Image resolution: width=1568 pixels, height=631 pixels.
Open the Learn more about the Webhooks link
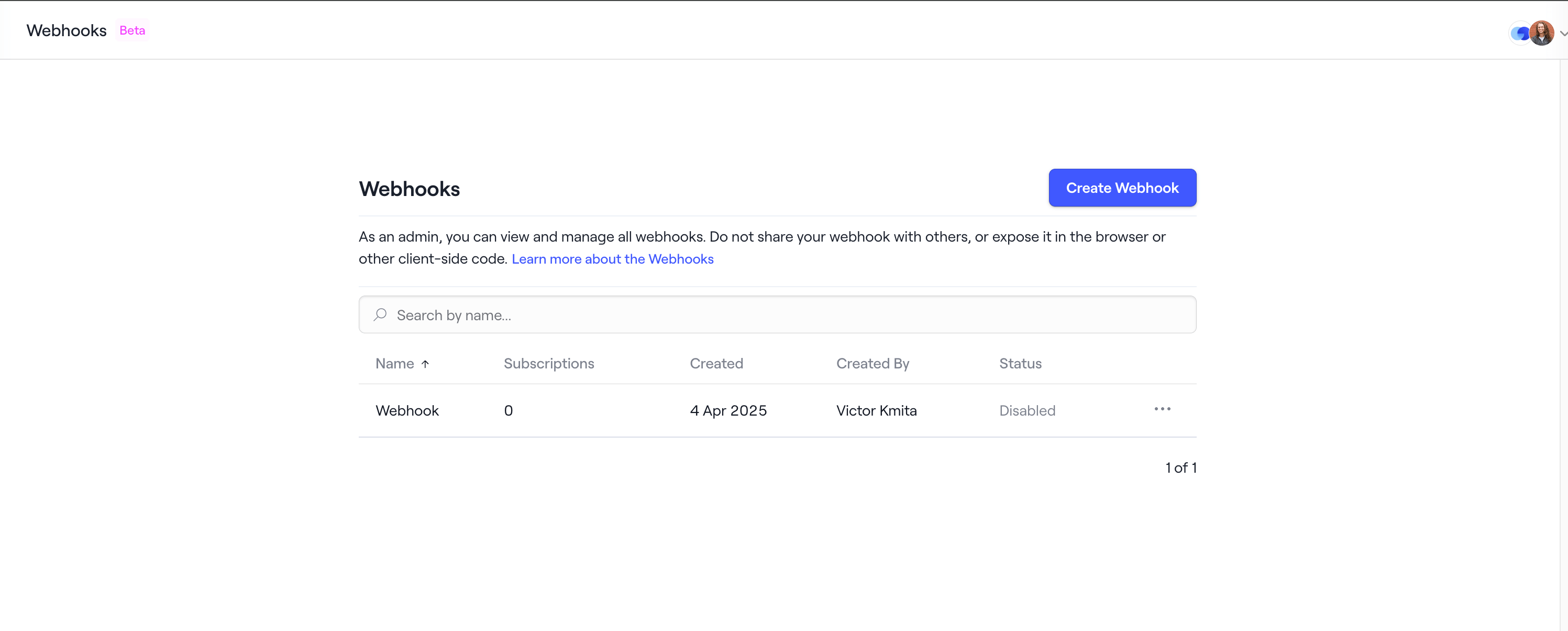click(x=612, y=259)
